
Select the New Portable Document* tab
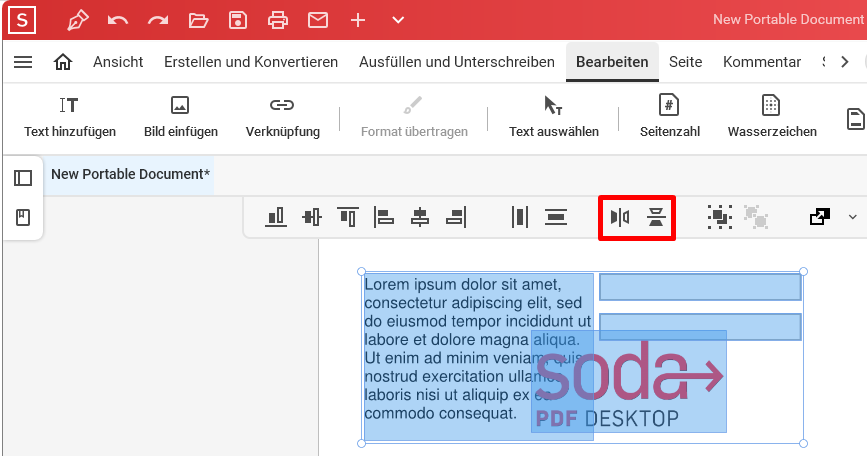pos(130,174)
